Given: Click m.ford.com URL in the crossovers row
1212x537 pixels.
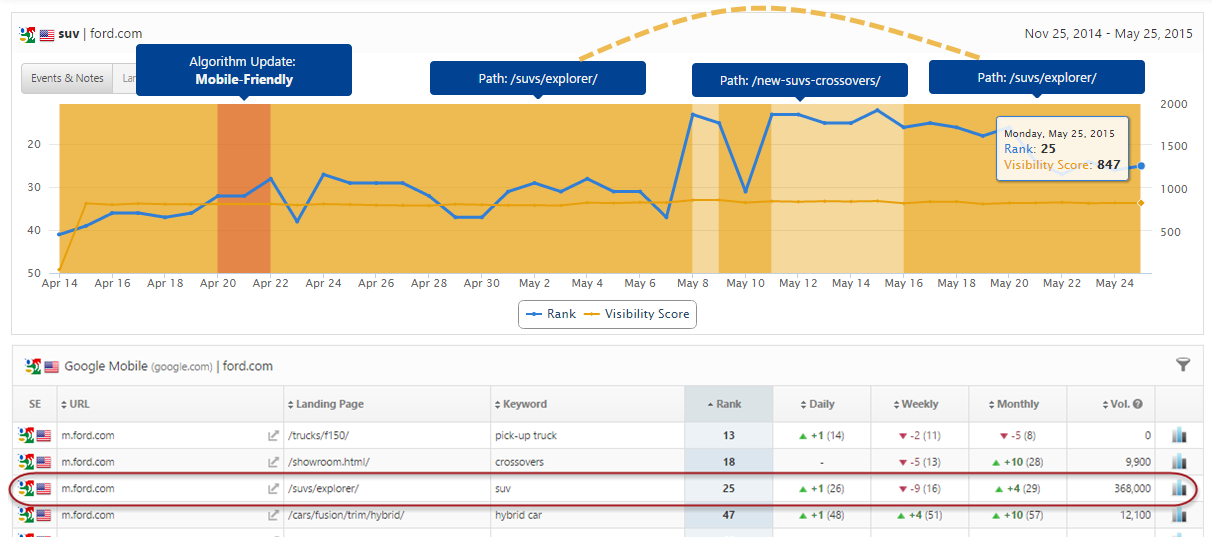Looking at the screenshot, I should click(x=88, y=462).
